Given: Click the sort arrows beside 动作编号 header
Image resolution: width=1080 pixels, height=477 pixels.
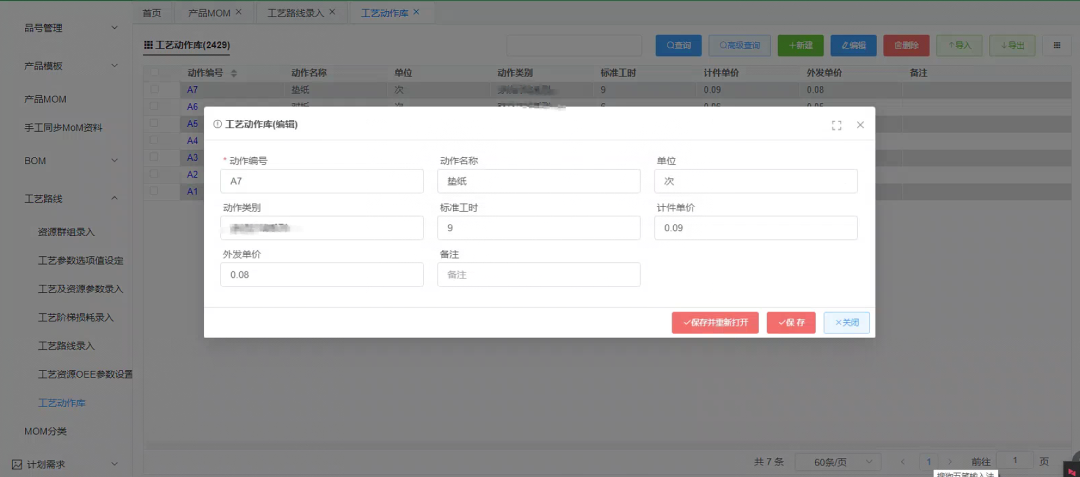Looking at the screenshot, I should (233, 73).
